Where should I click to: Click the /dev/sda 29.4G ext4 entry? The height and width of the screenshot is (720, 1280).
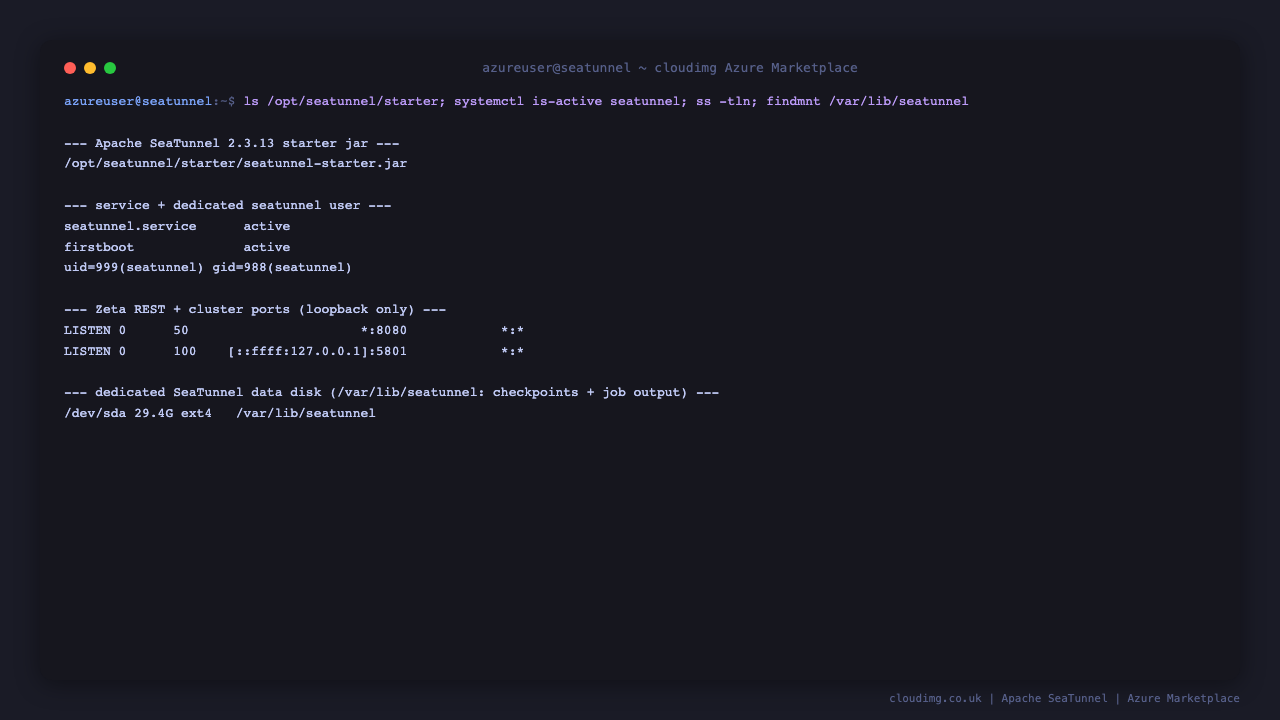pyautogui.click(x=138, y=413)
